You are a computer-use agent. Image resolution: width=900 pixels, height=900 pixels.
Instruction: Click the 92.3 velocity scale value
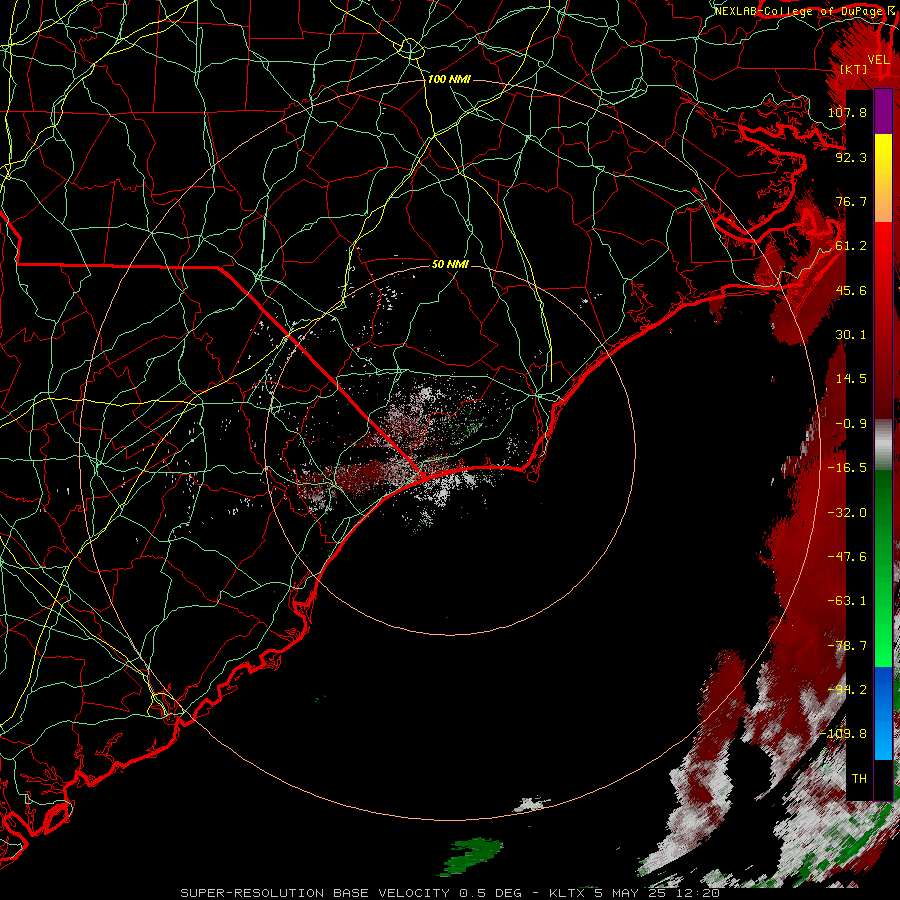pyautogui.click(x=851, y=157)
